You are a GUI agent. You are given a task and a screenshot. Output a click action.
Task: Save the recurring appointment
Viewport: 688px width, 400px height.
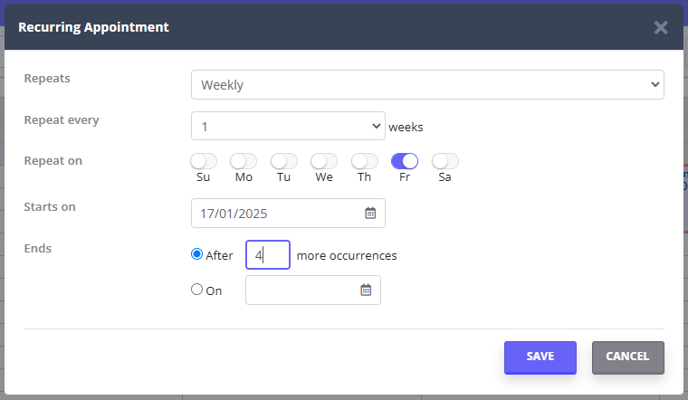coord(540,357)
